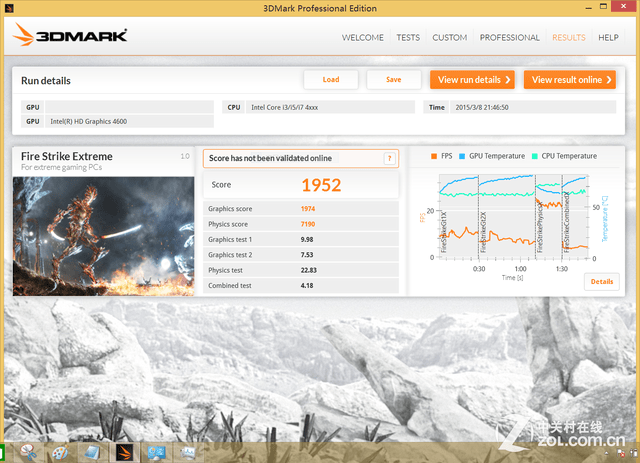This screenshot has width=640, height=463.
Task: Open Details of the performance graph
Action: pyautogui.click(x=602, y=281)
